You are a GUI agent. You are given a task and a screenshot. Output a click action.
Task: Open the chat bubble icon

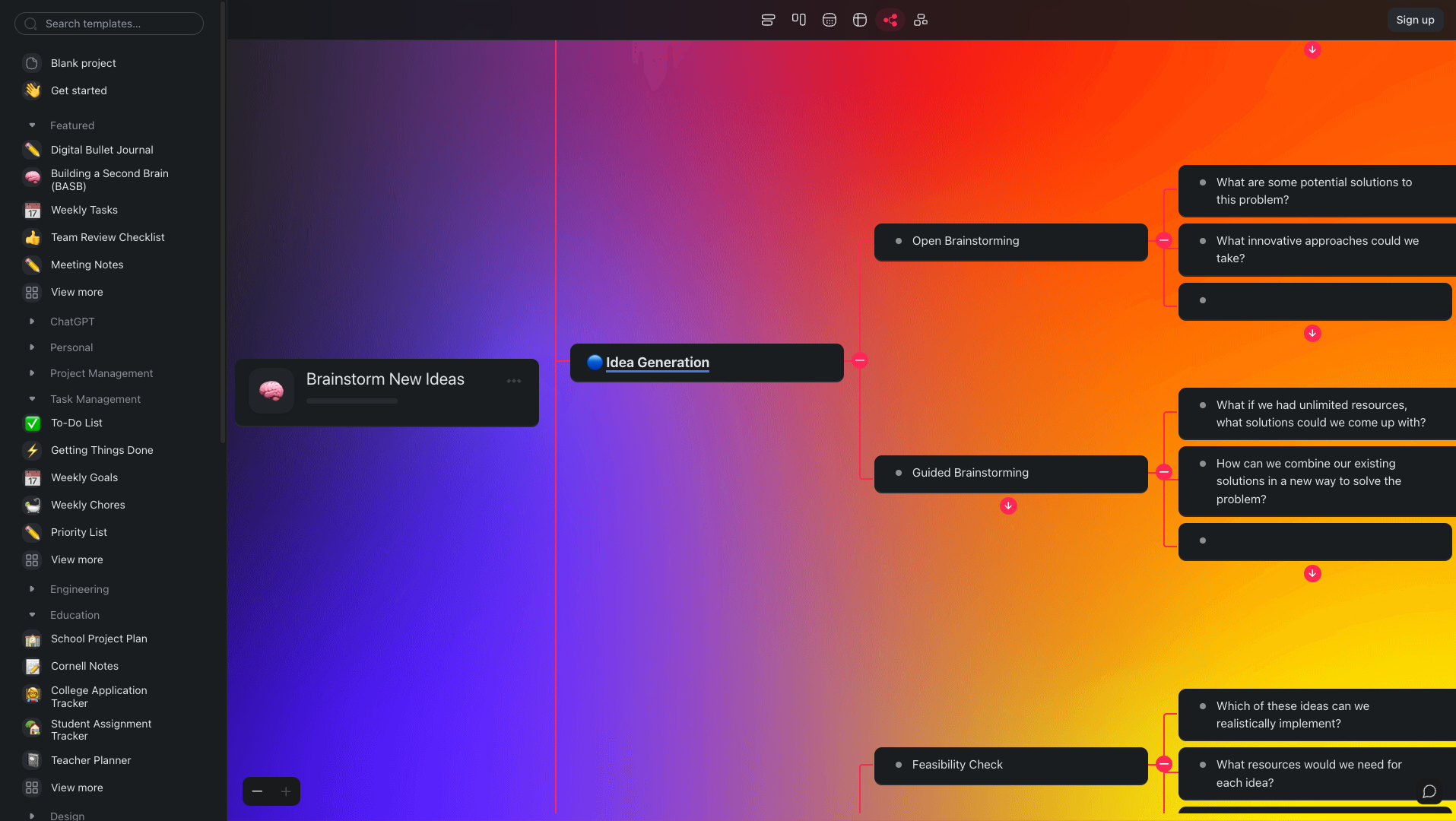click(1429, 791)
